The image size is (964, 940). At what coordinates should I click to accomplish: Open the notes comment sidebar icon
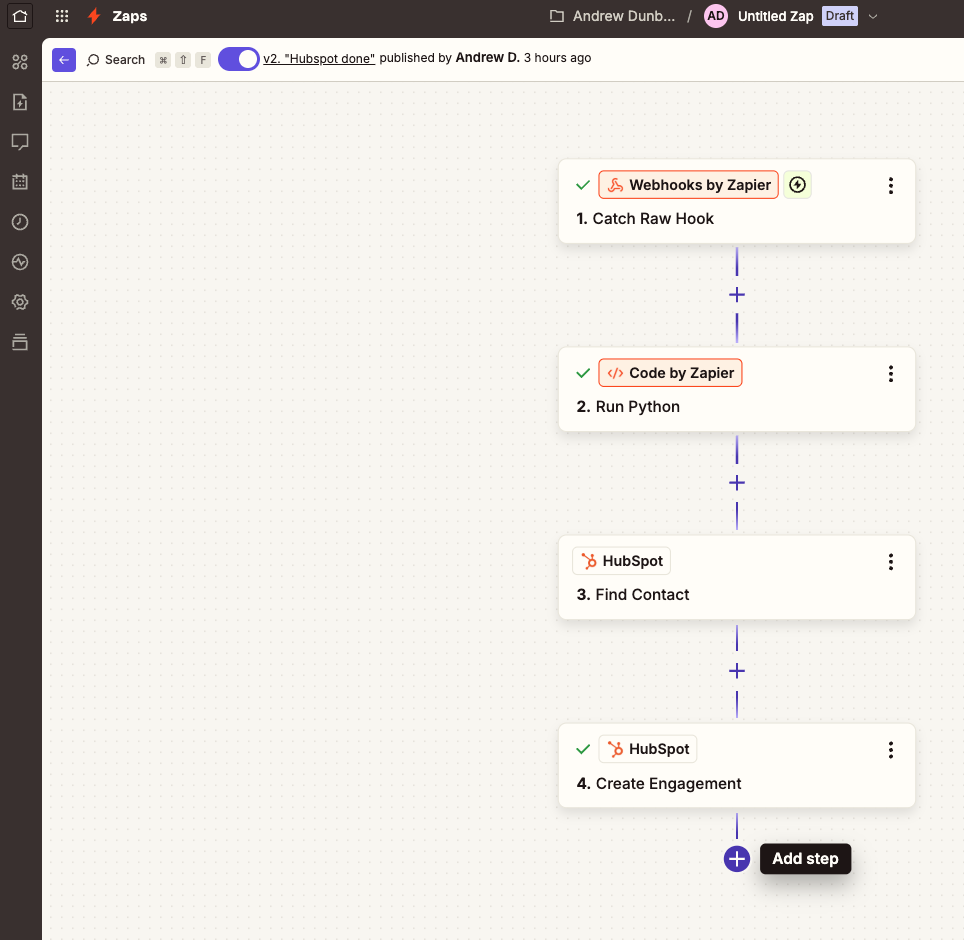20,142
